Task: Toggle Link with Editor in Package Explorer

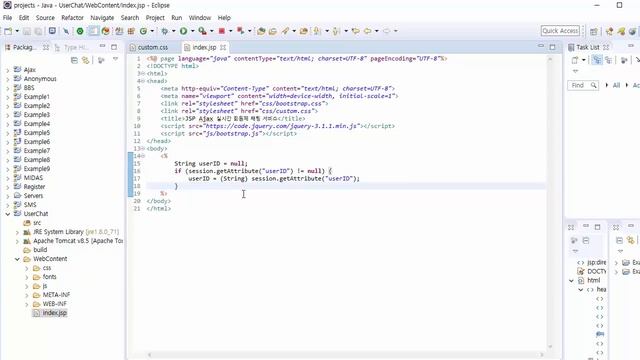Action: coord(85,60)
